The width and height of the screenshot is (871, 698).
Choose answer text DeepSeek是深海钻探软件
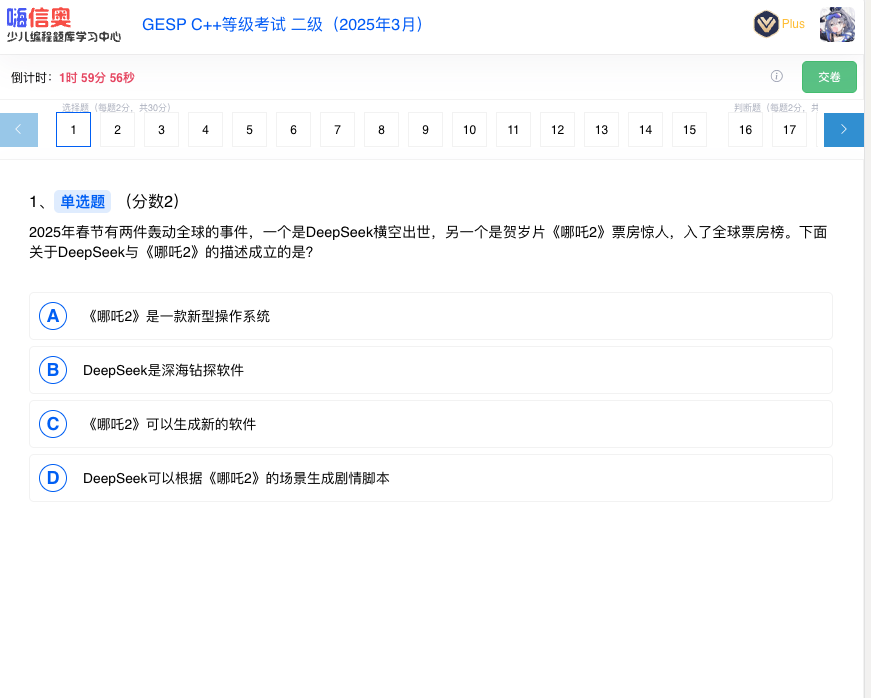[x=163, y=370]
